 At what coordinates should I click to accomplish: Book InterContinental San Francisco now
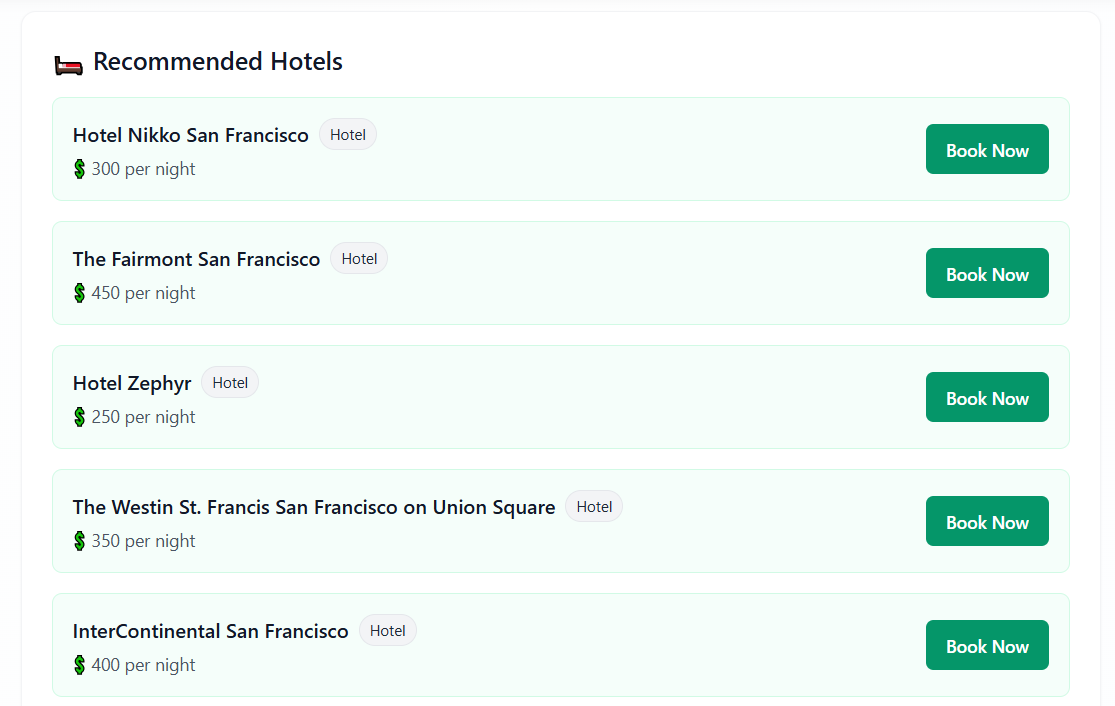click(987, 646)
